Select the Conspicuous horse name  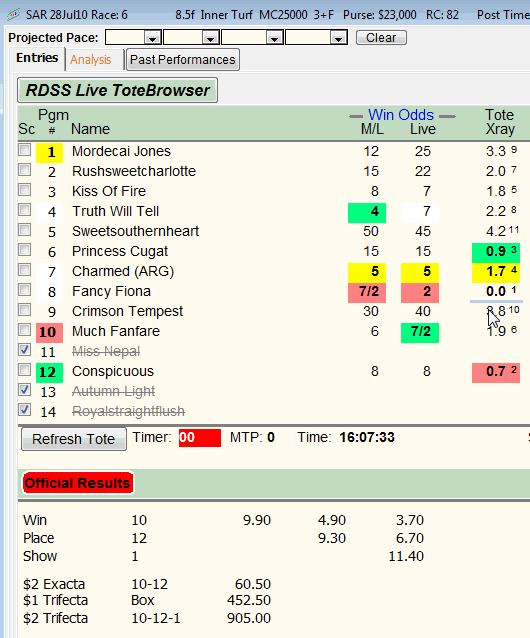click(x=113, y=371)
